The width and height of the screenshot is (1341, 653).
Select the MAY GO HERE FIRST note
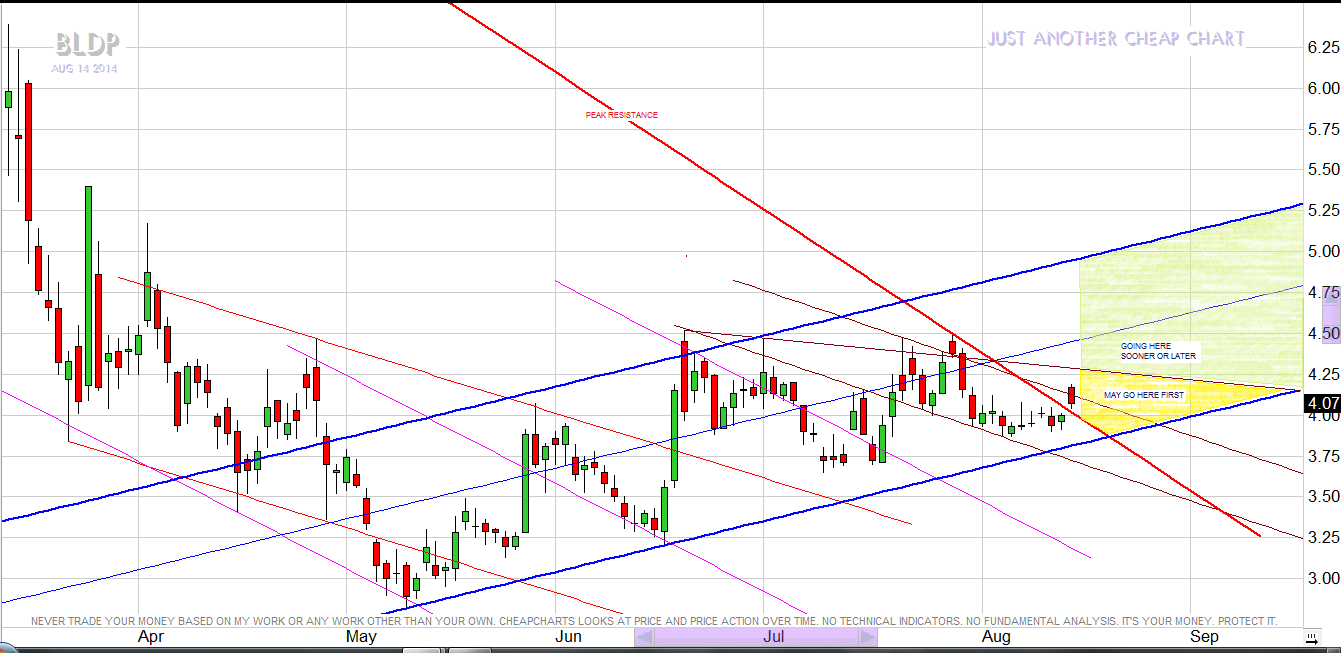click(1143, 395)
